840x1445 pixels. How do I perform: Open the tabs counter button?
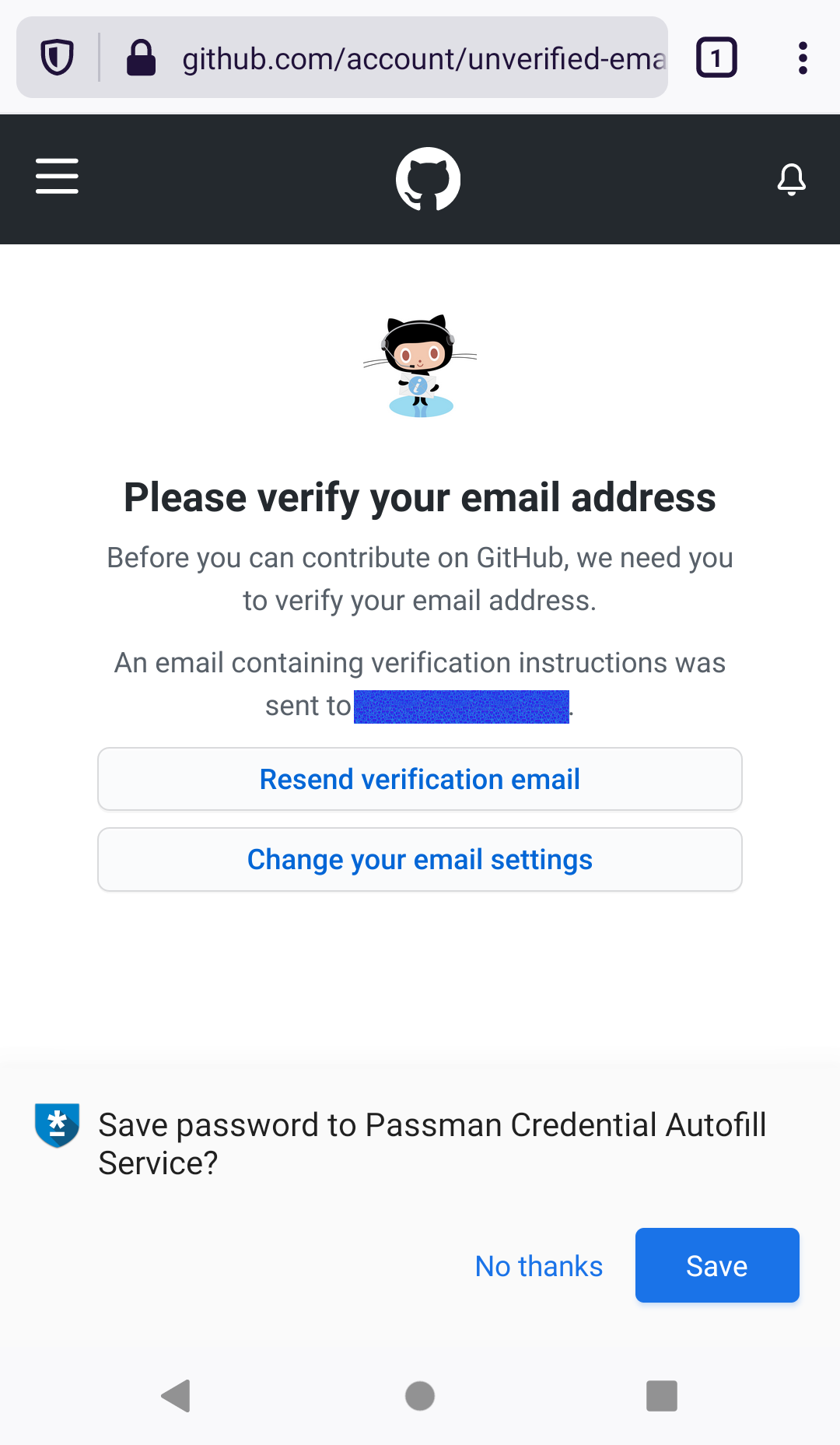click(x=716, y=58)
